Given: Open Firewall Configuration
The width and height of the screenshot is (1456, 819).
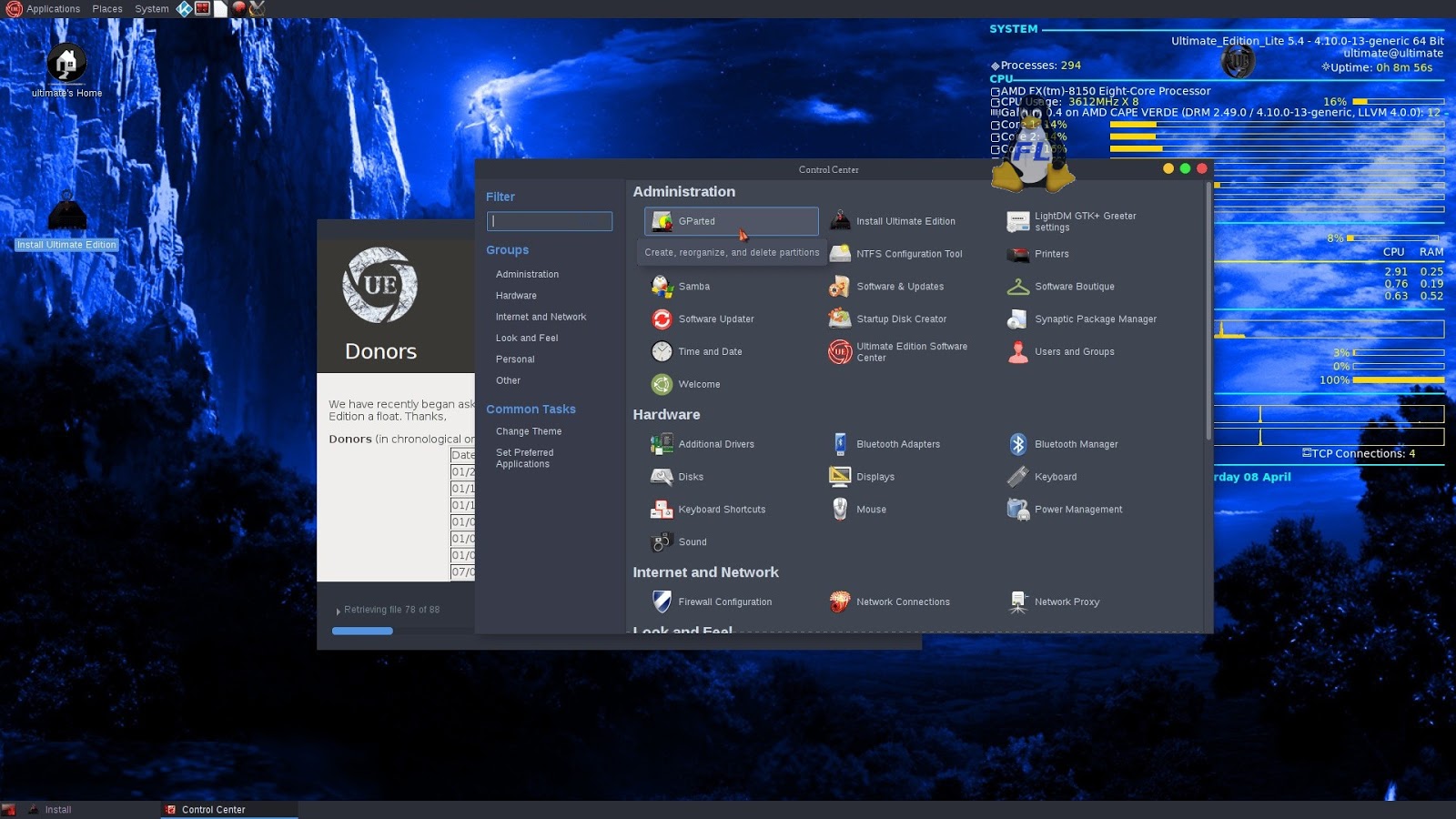Looking at the screenshot, I should pos(711,602).
